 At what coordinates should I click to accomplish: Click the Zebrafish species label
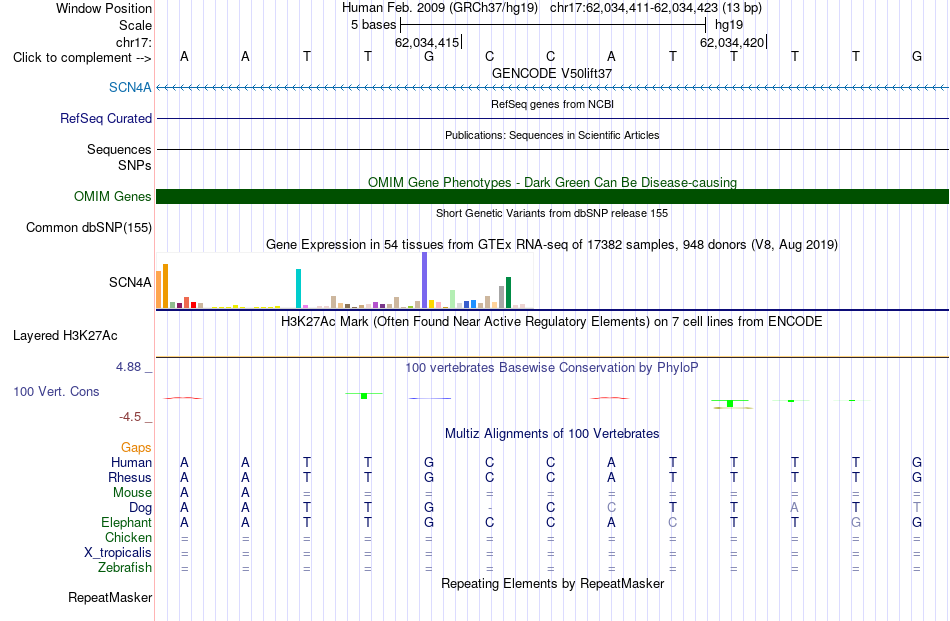[x=125, y=568]
